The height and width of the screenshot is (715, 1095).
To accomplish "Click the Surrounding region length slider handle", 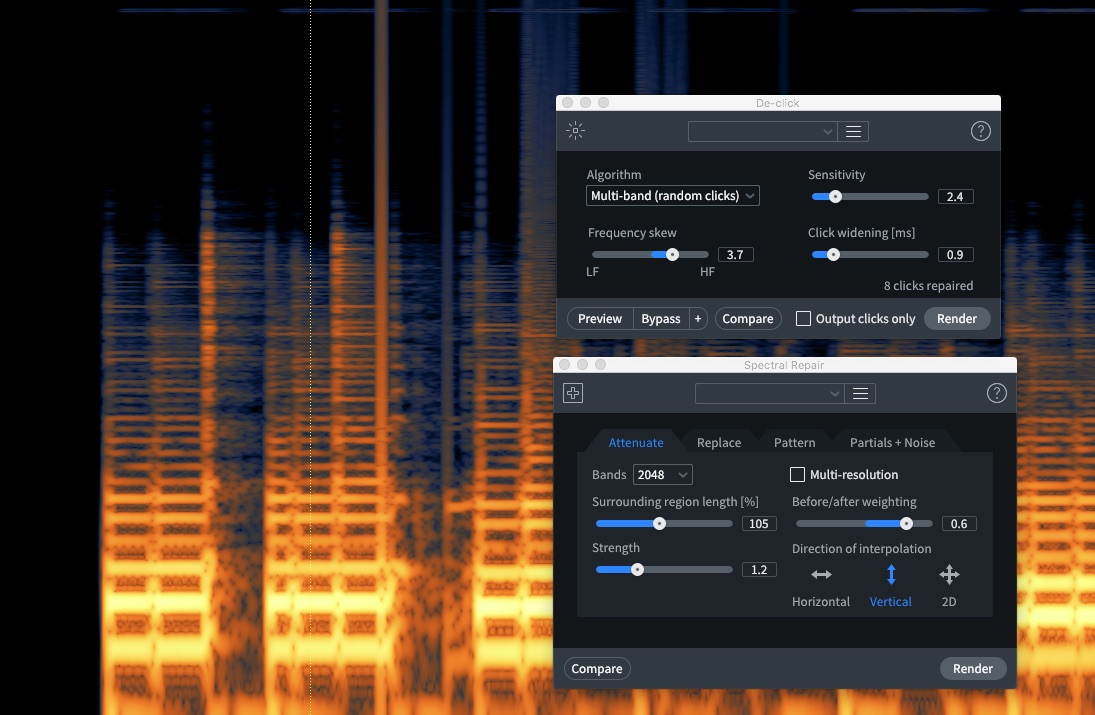I will tap(659, 524).
